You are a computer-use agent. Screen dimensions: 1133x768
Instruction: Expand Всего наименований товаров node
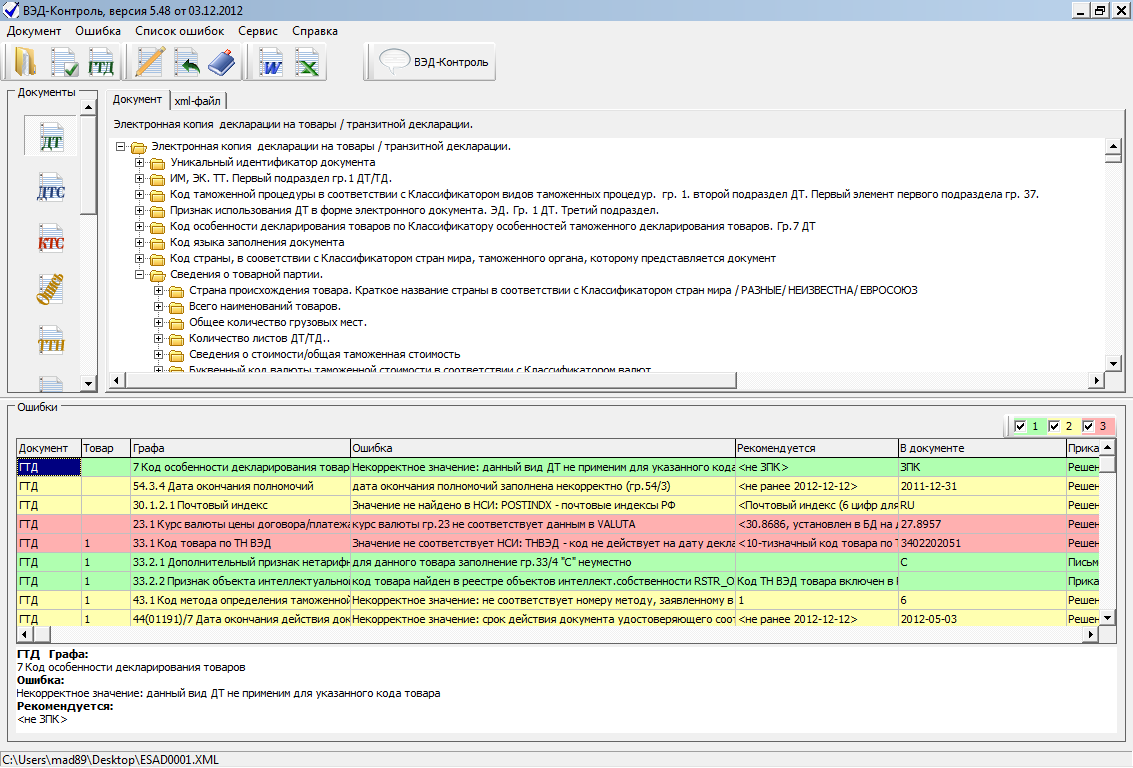click(x=158, y=306)
